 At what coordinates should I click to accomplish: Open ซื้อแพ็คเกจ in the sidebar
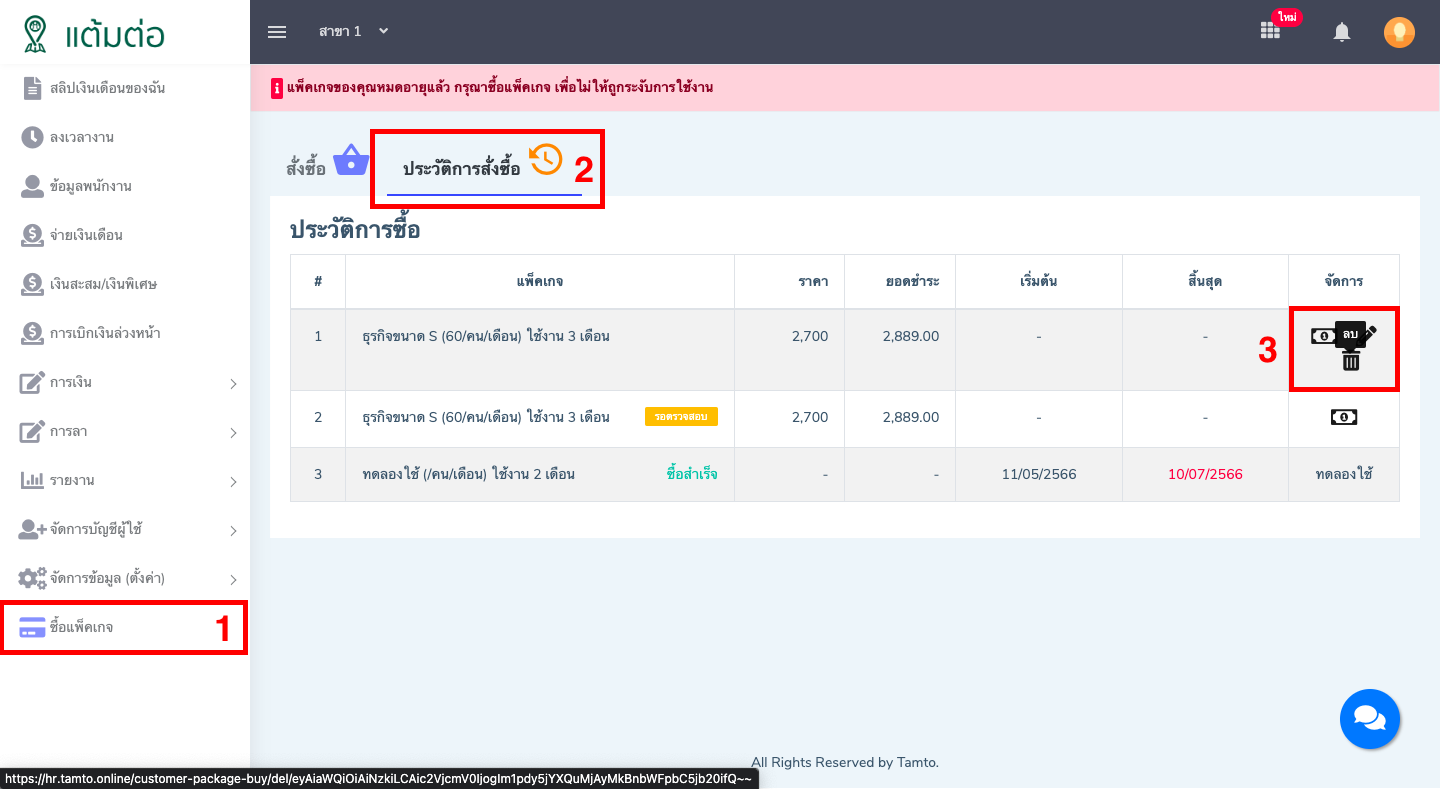[82, 627]
